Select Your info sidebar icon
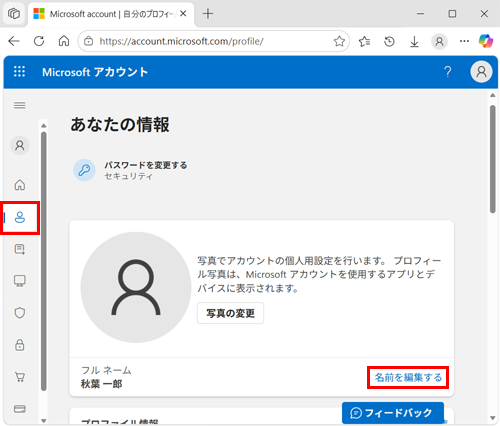The image size is (500, 426). click(20, 218)
